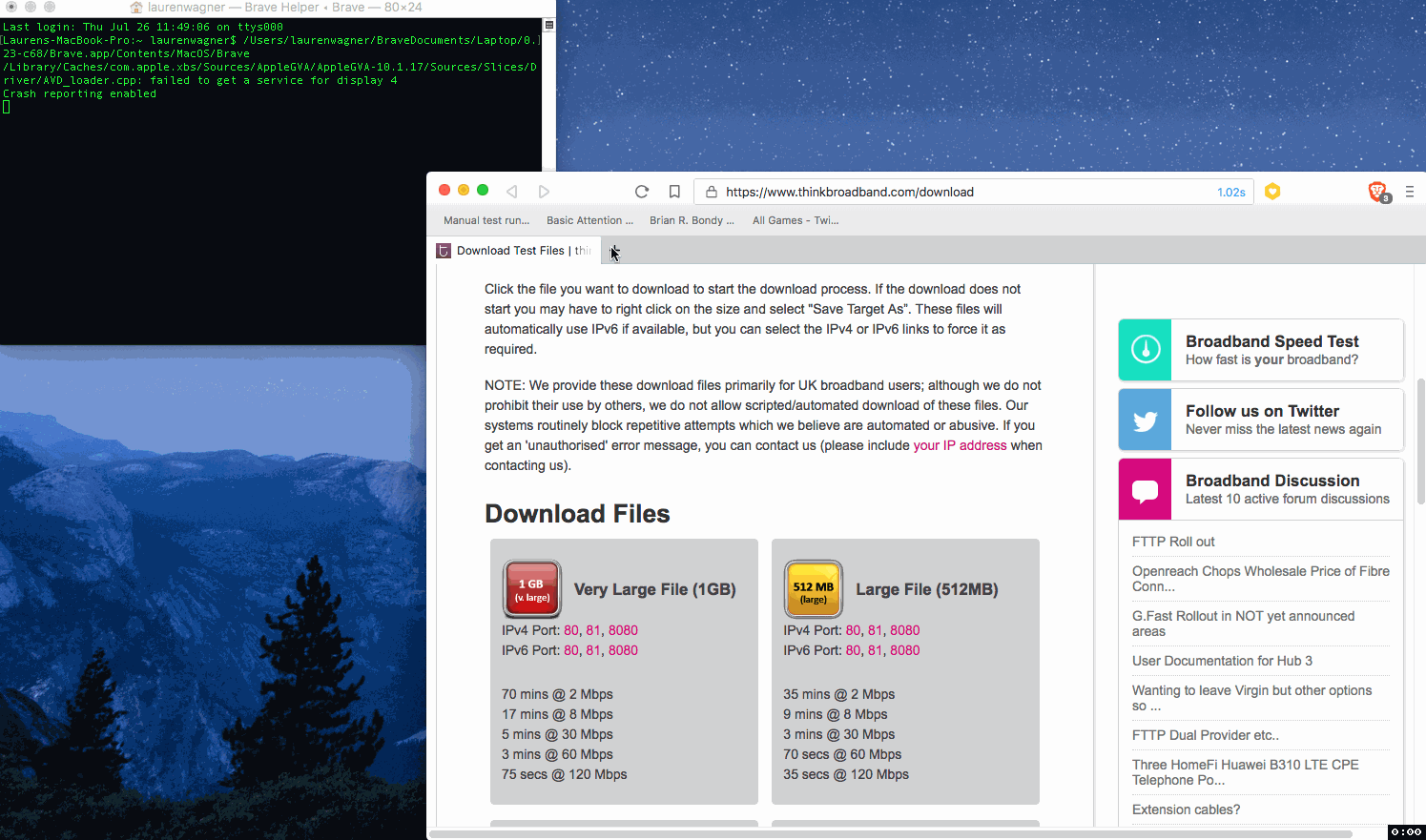This screenshot has width=1426, height=840.
Task: Open FTTP Dual Provider etc. discussion
Action: (1206, 735)
